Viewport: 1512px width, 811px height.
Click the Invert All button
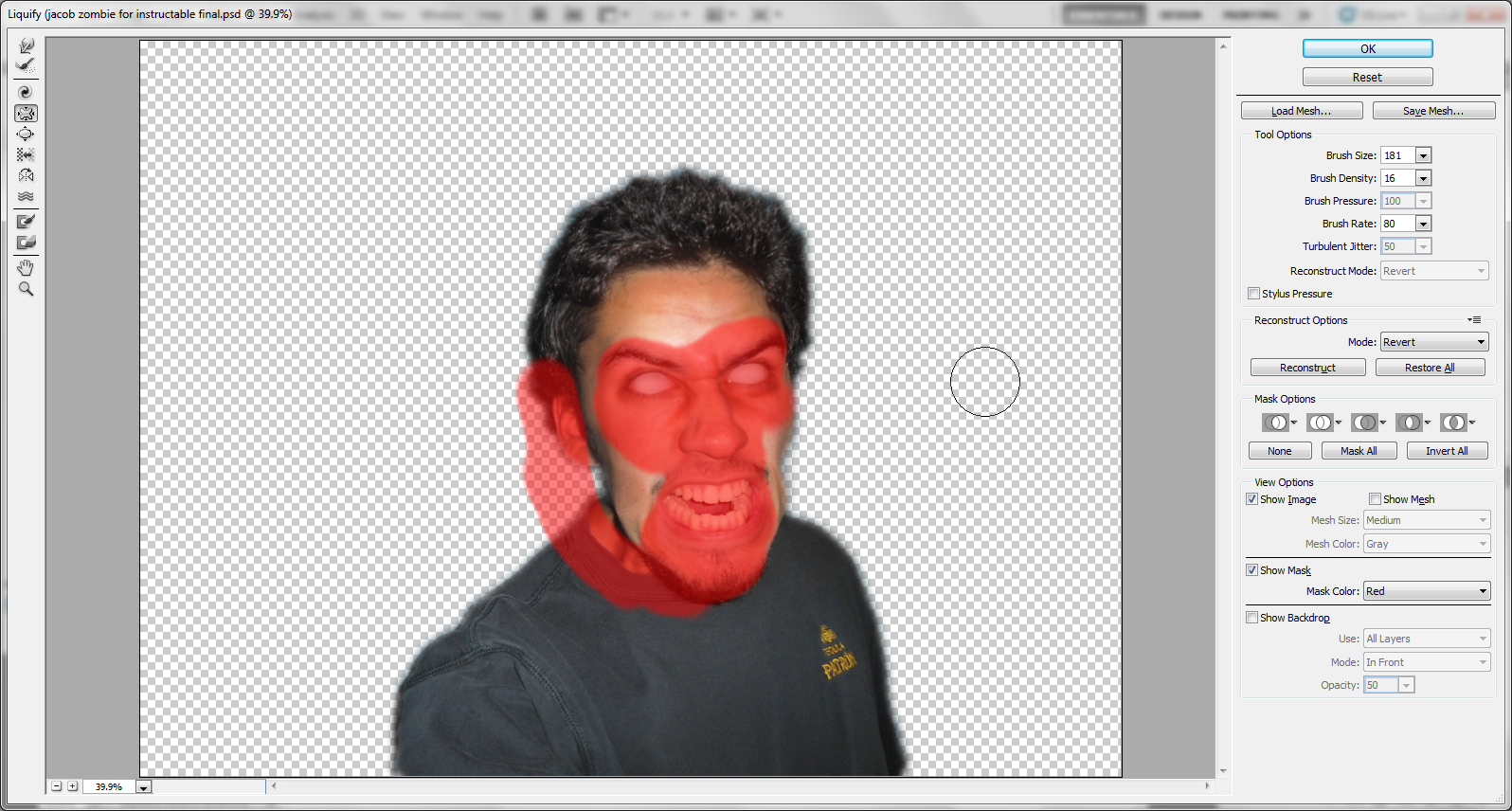coord(1448,451)
